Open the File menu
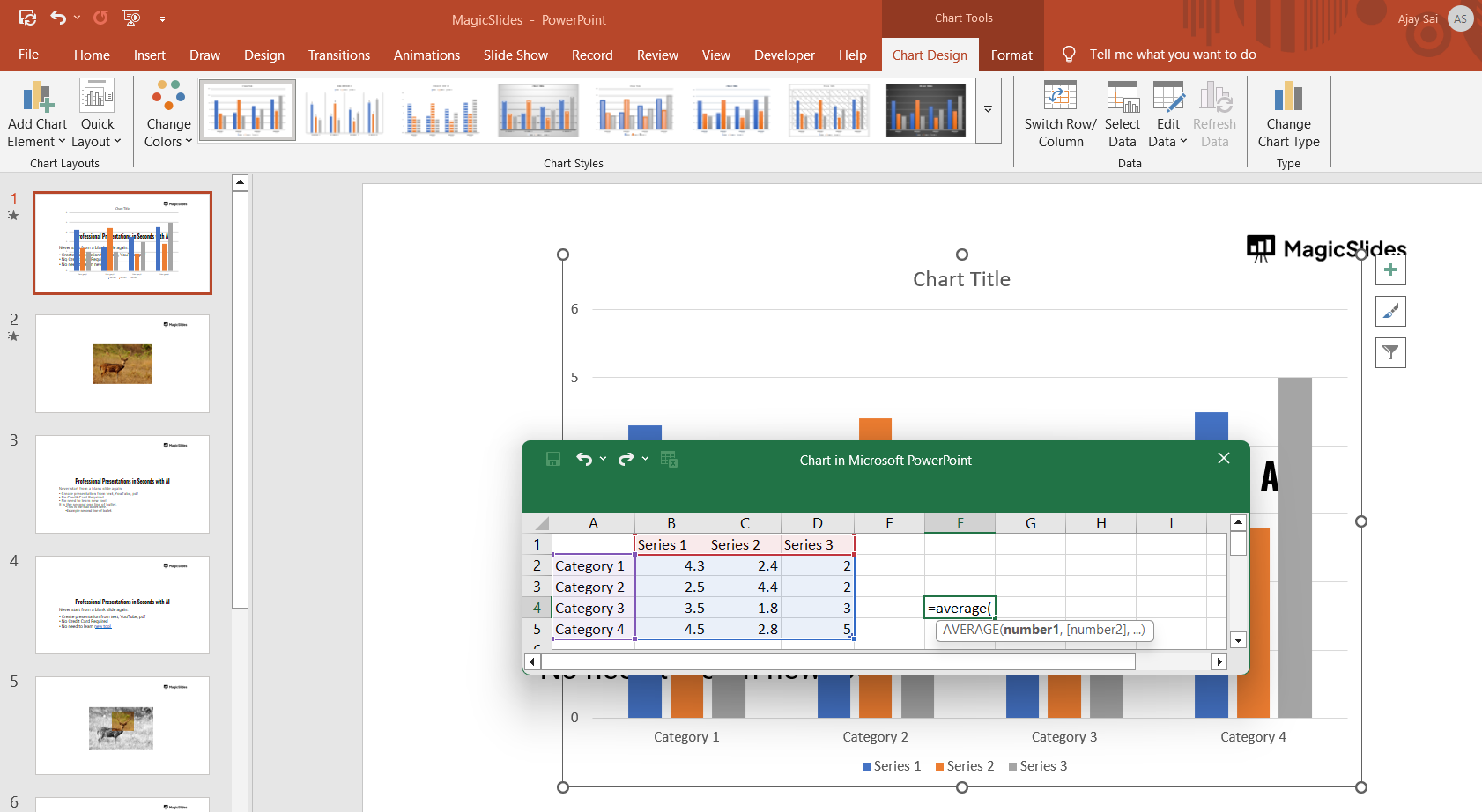Image resolution: width=1482 pixels, height=812 pixels. coord(28,55)
